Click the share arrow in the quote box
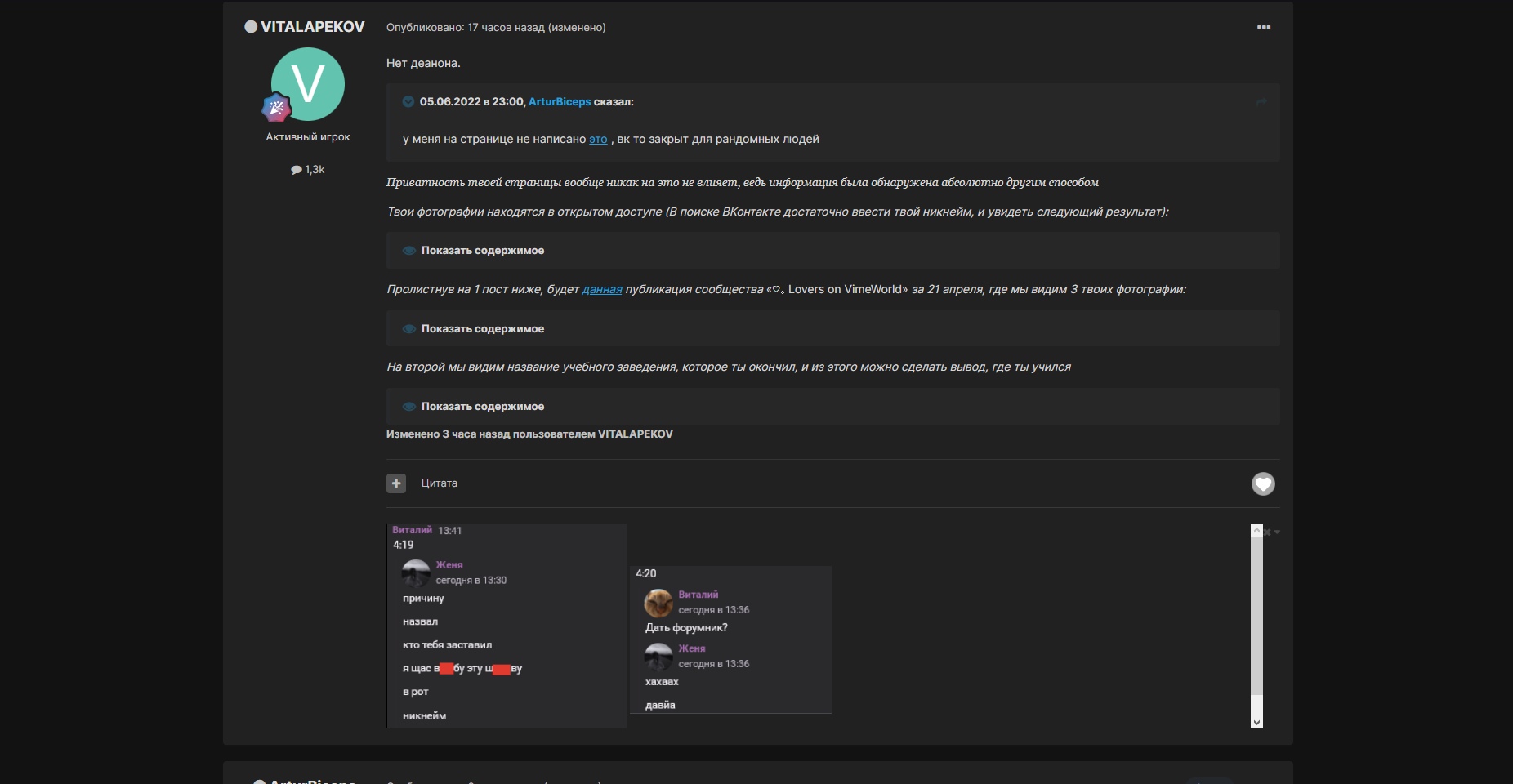Screen dimensions: 1513x784 [1261, 102]
